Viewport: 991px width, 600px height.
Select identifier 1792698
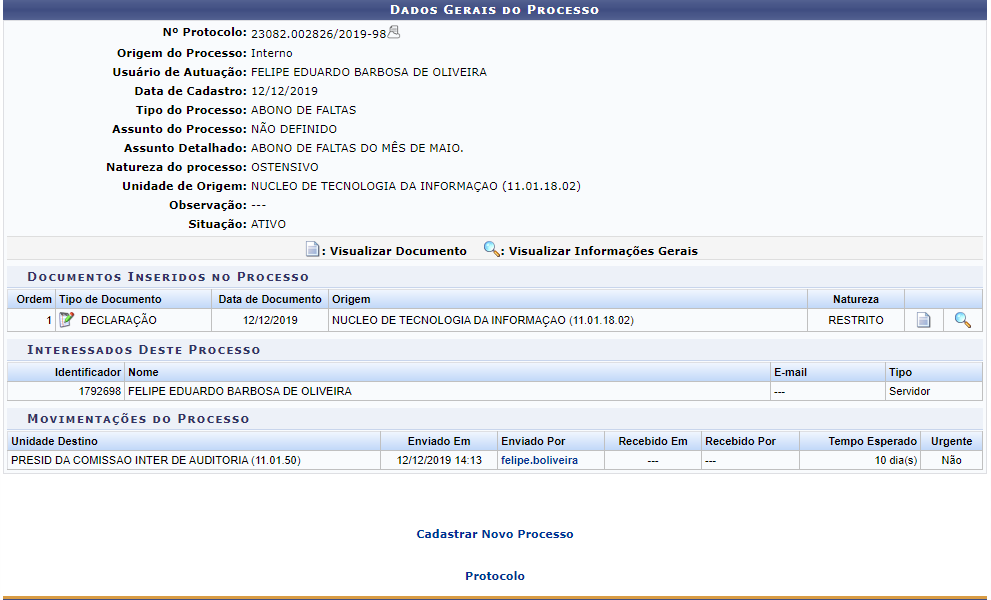pyautogui.click(x=99, y=391)
